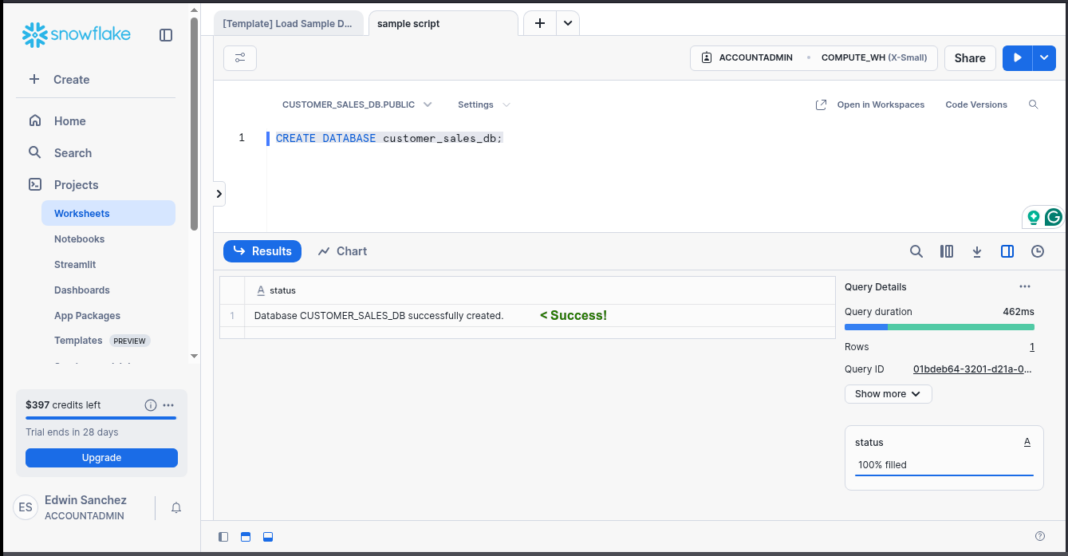Open run options dropdown arrow
This screenshot has height=556, width=1068.
tap(1044, 58)
